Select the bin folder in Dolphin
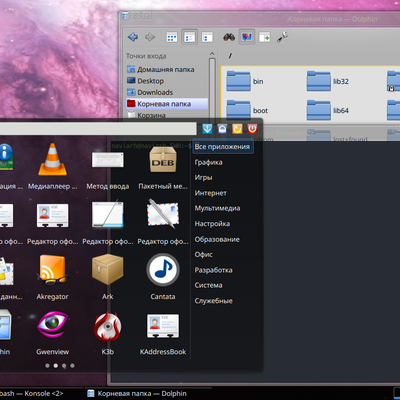The height and width of the screenshot is (400, 400). click(245, 81)
